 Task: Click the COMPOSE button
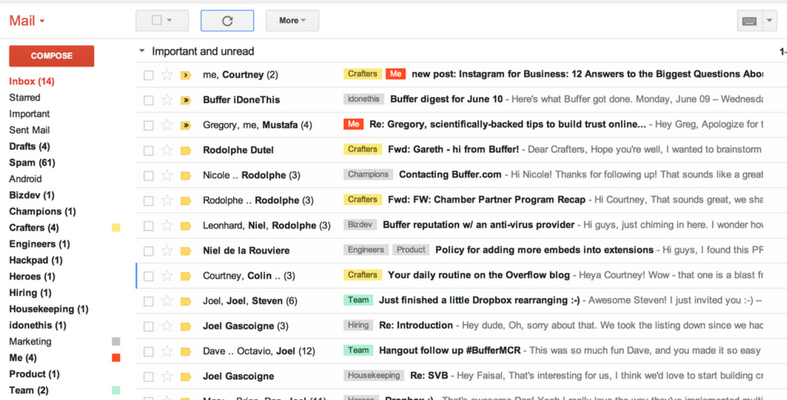click(x=52, y=56)
